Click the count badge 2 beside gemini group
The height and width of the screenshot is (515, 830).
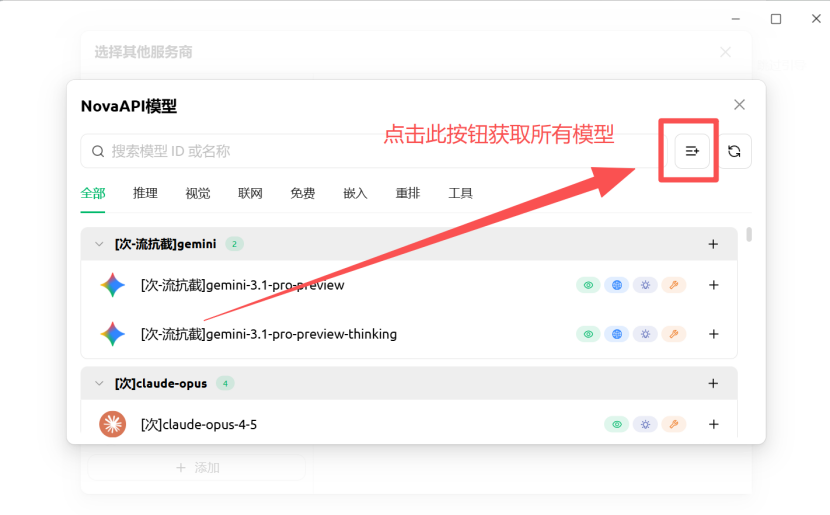pyautogui.click(x=234, y=244)
